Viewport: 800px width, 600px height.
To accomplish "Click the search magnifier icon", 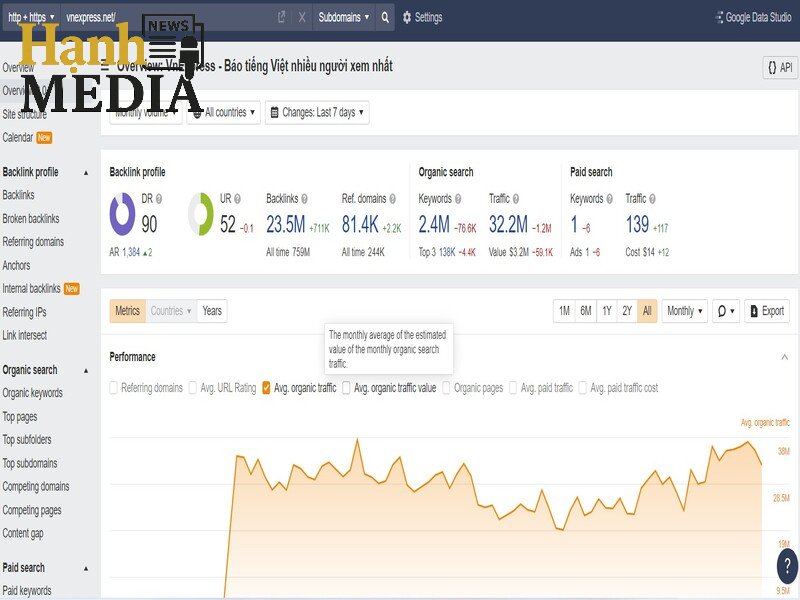I will pos(385,18).
